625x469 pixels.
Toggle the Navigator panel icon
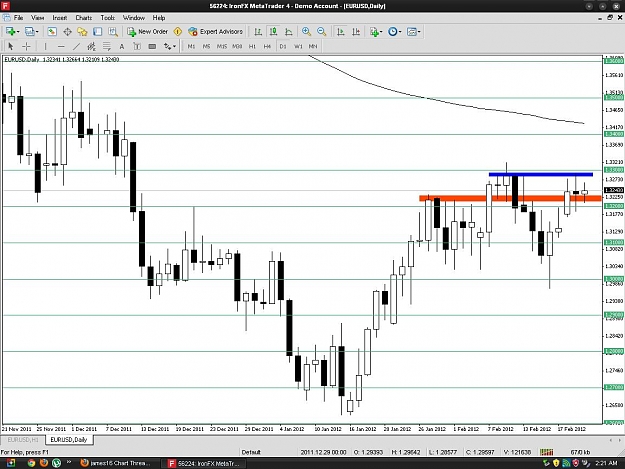coord(83,31)
